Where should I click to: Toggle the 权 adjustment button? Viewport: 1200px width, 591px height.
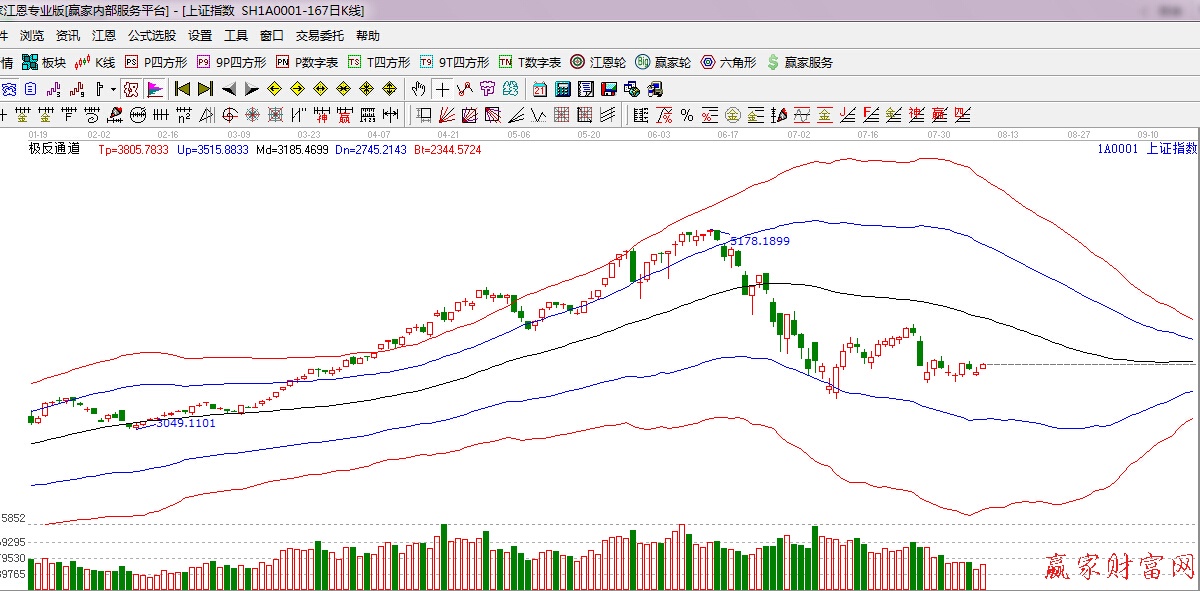click(130, 89)
